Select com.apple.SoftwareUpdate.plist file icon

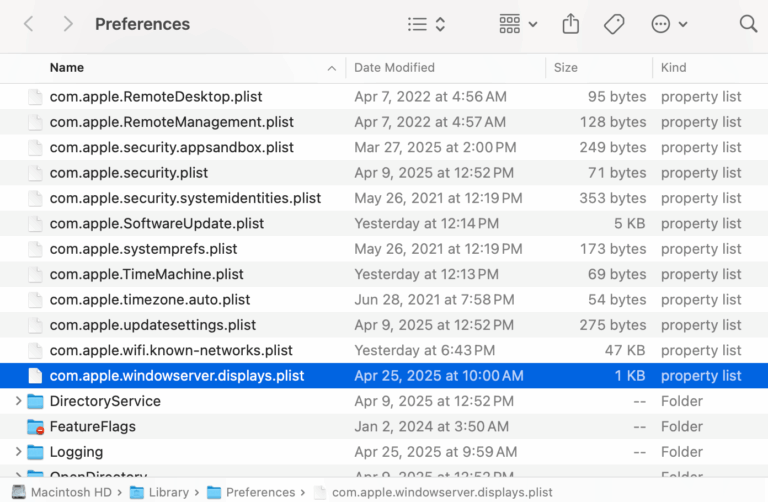pyautogui.click(x=35, y=223)
